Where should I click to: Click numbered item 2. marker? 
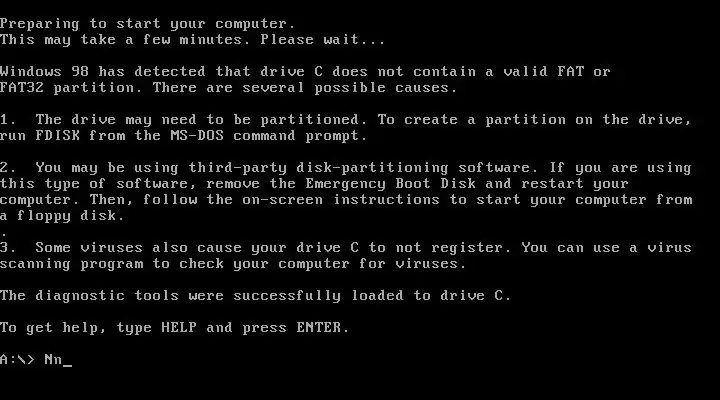8,168
